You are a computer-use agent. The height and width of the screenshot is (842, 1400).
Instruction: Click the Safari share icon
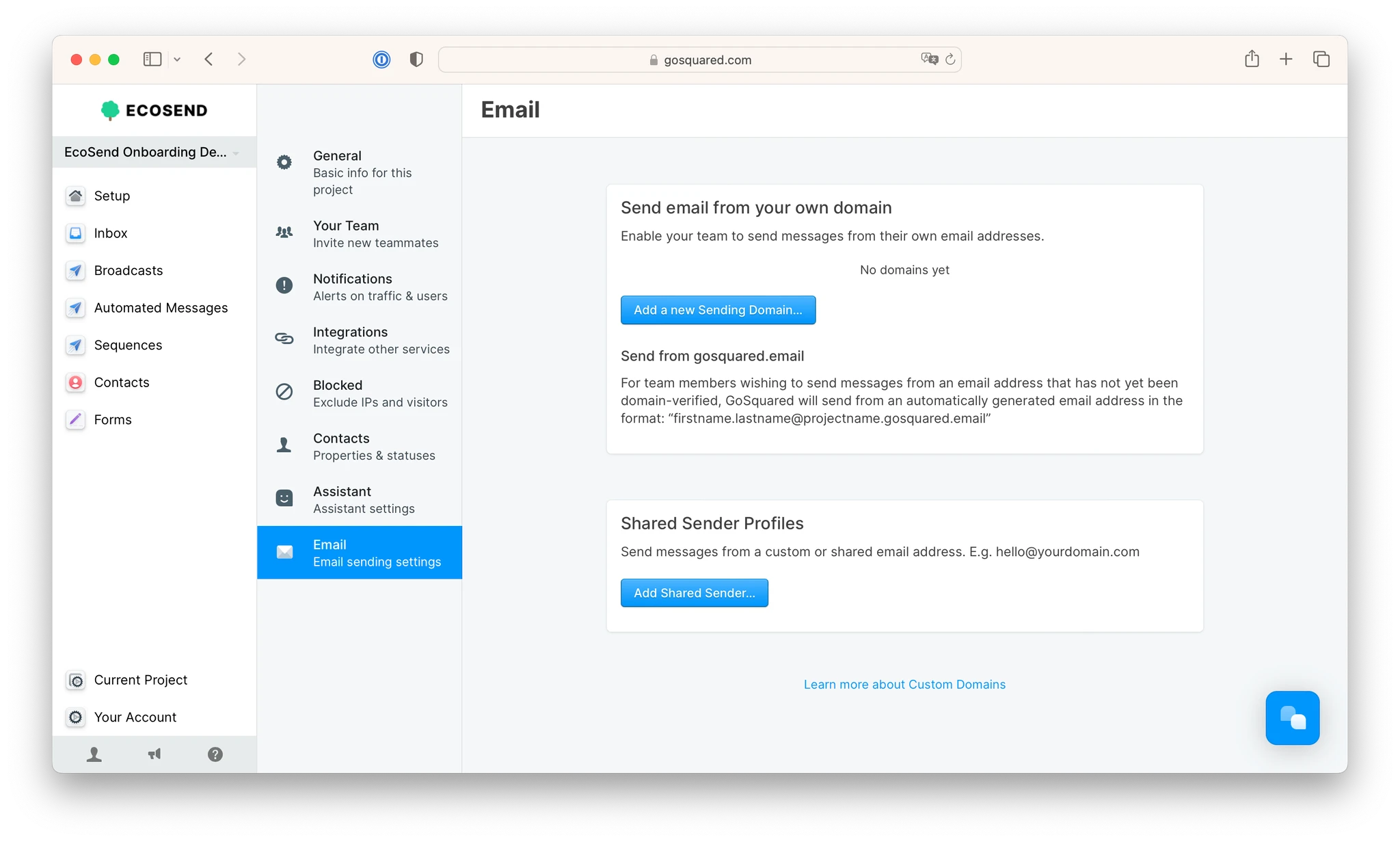click(x=1252, y=60)
